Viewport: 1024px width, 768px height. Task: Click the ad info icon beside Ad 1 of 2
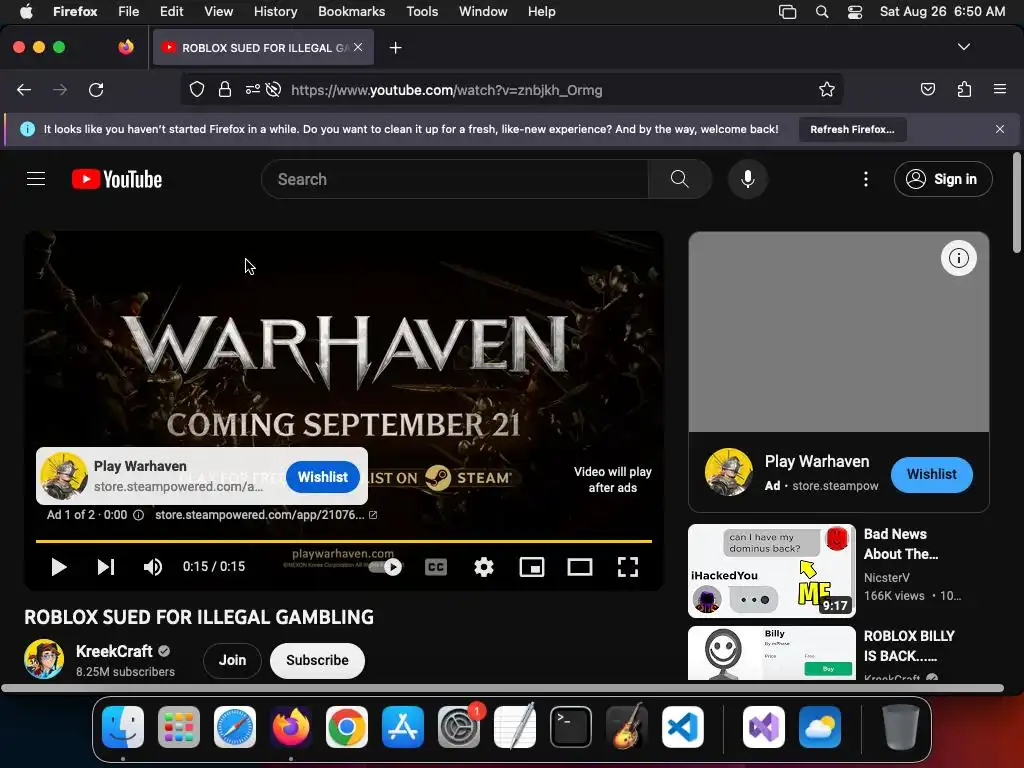[x=138, y=515]
